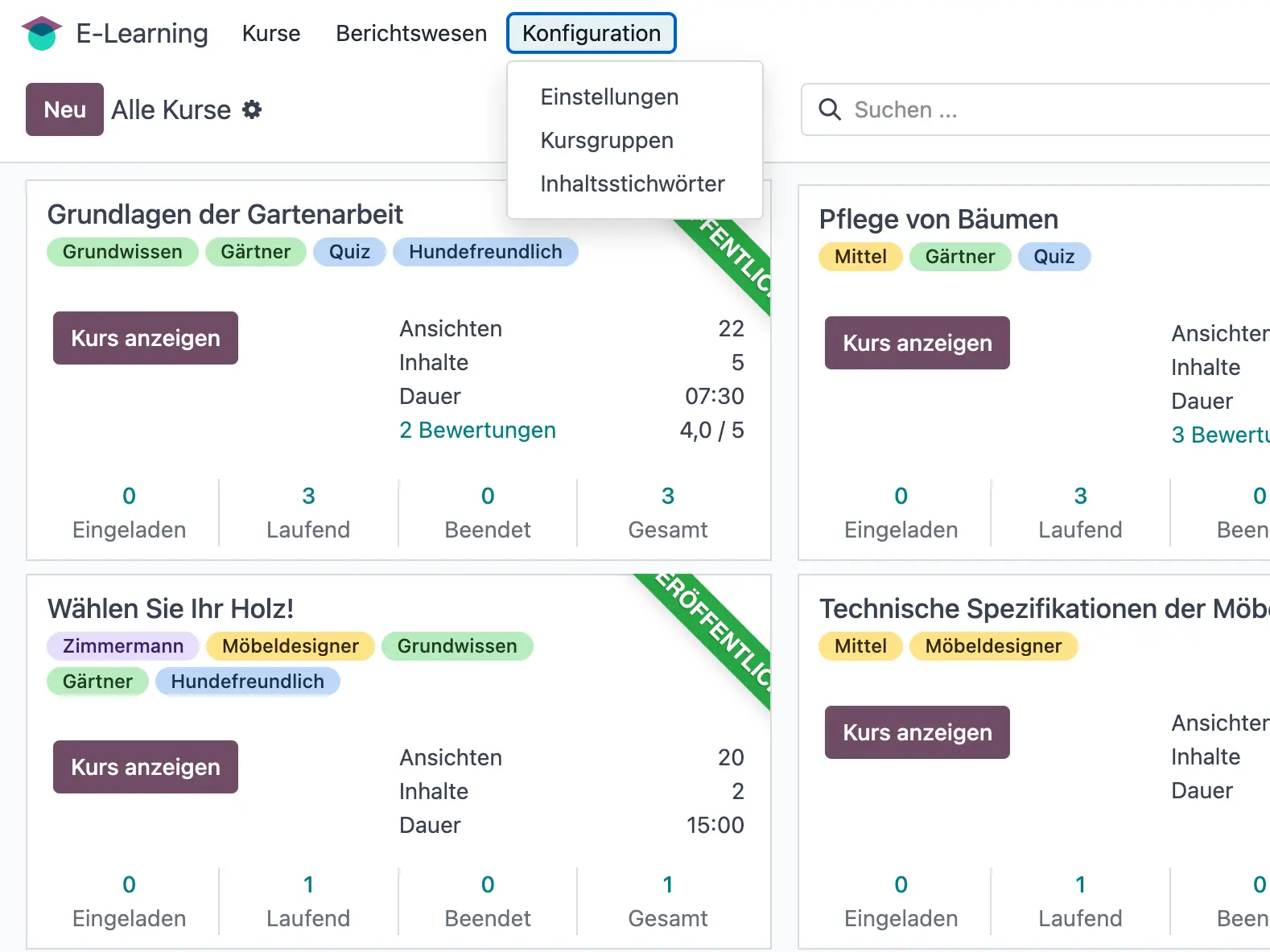Click the search magnifier icon
Viewport: 1270px width, 952px height.
[829, 109]
